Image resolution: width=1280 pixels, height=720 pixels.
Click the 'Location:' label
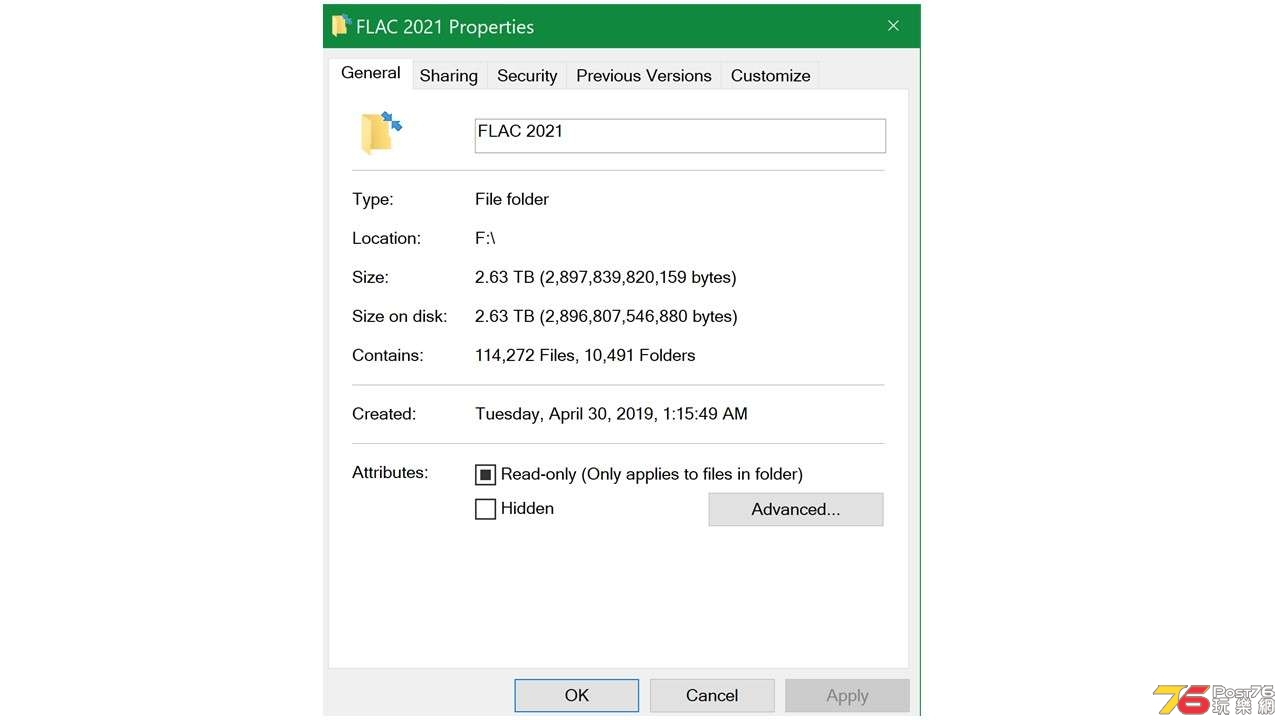tap(386, 238)
